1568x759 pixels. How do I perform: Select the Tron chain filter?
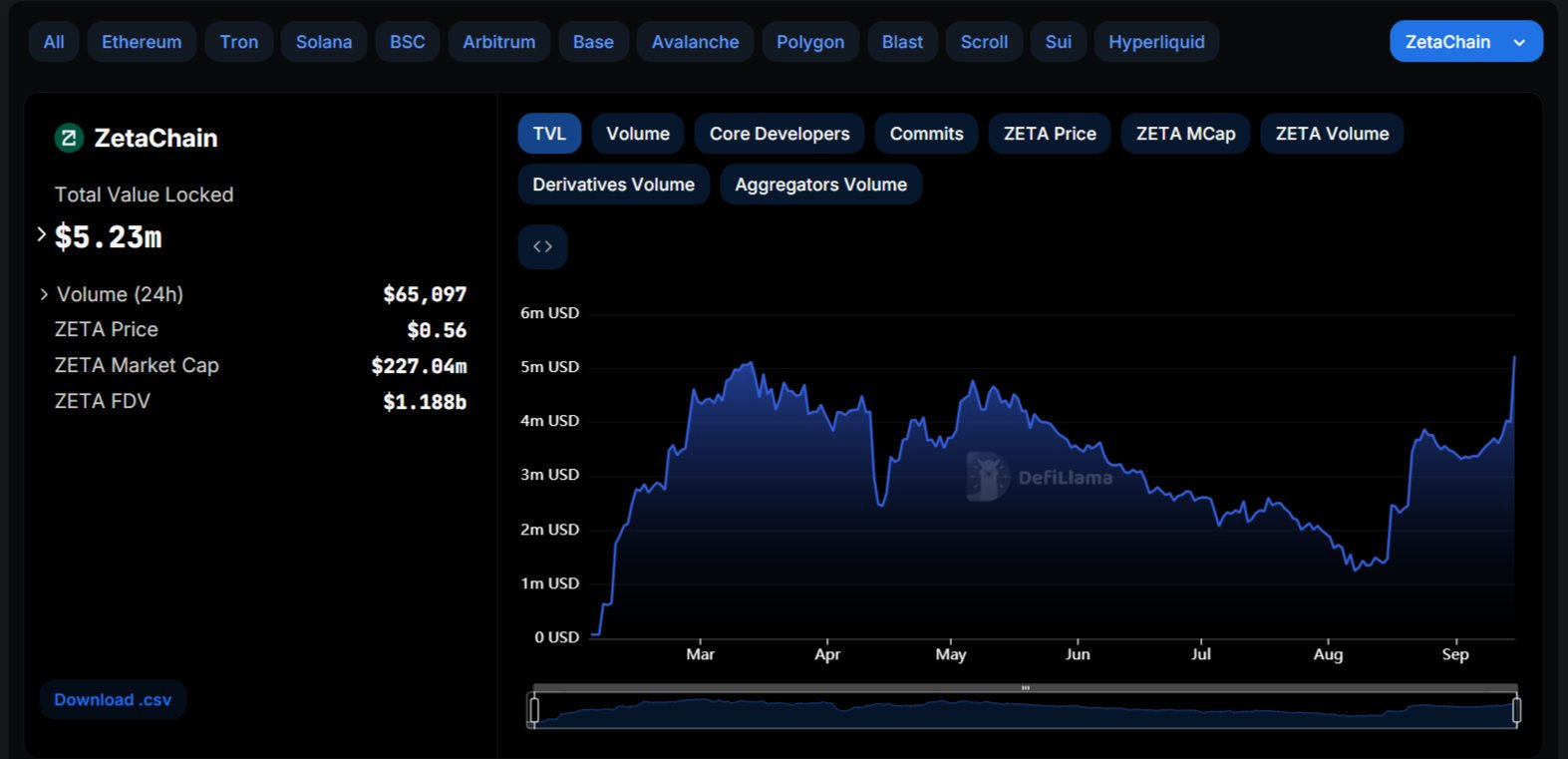[239, 42]
